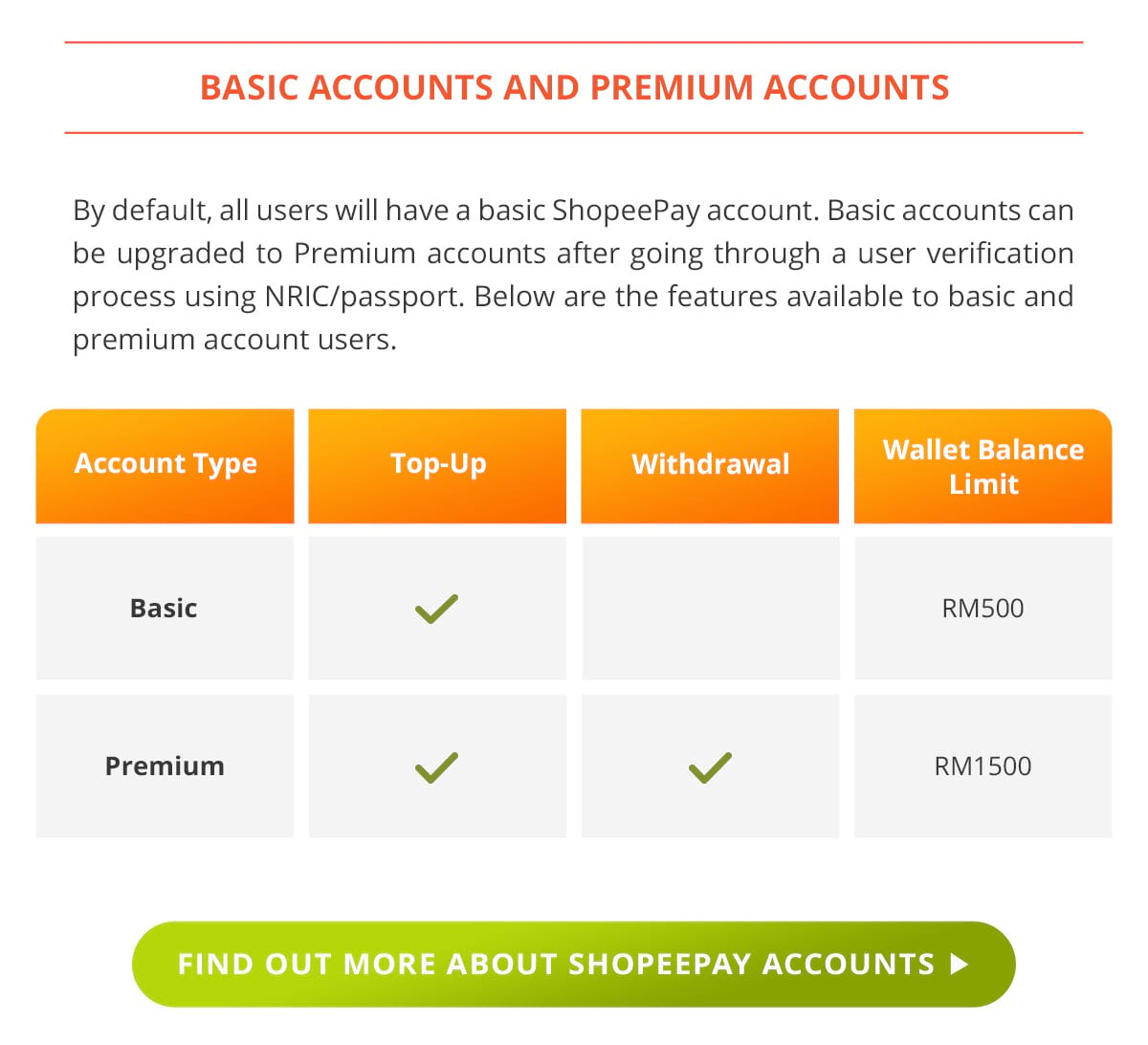
Task: Click empty Withdrawal cell for Basic
Action: click(710, 609)
